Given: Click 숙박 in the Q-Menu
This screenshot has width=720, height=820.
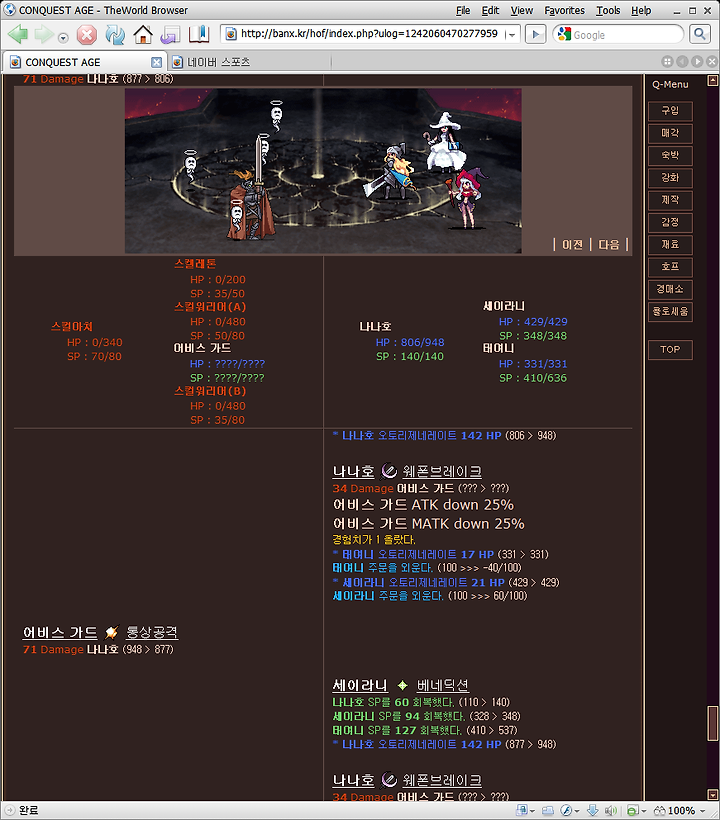Looking at the screenshot, I should pyautogui.click(x=670, y=155).
